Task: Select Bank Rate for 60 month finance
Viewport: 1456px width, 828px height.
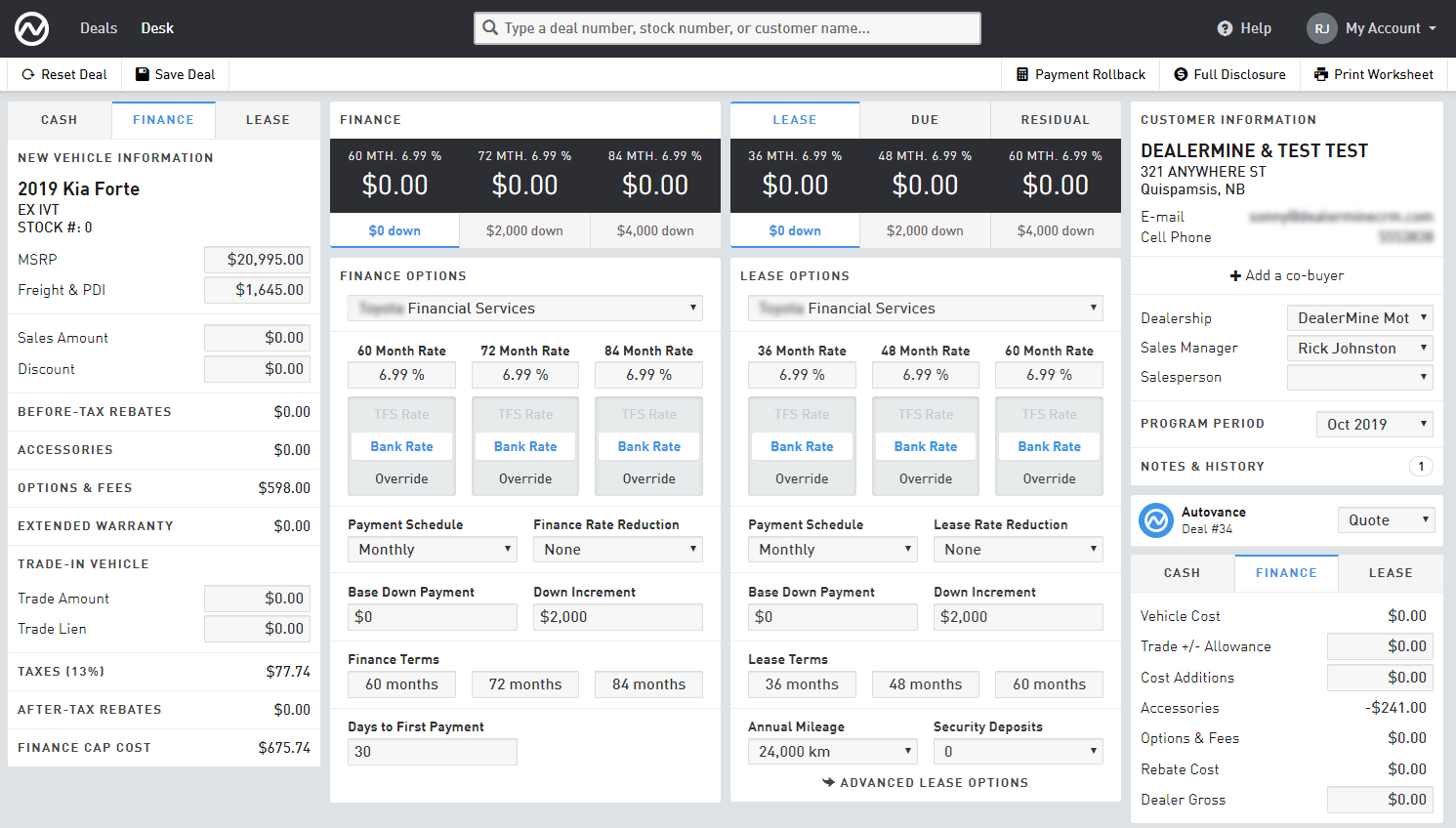Action: click(x=401, y=446)
